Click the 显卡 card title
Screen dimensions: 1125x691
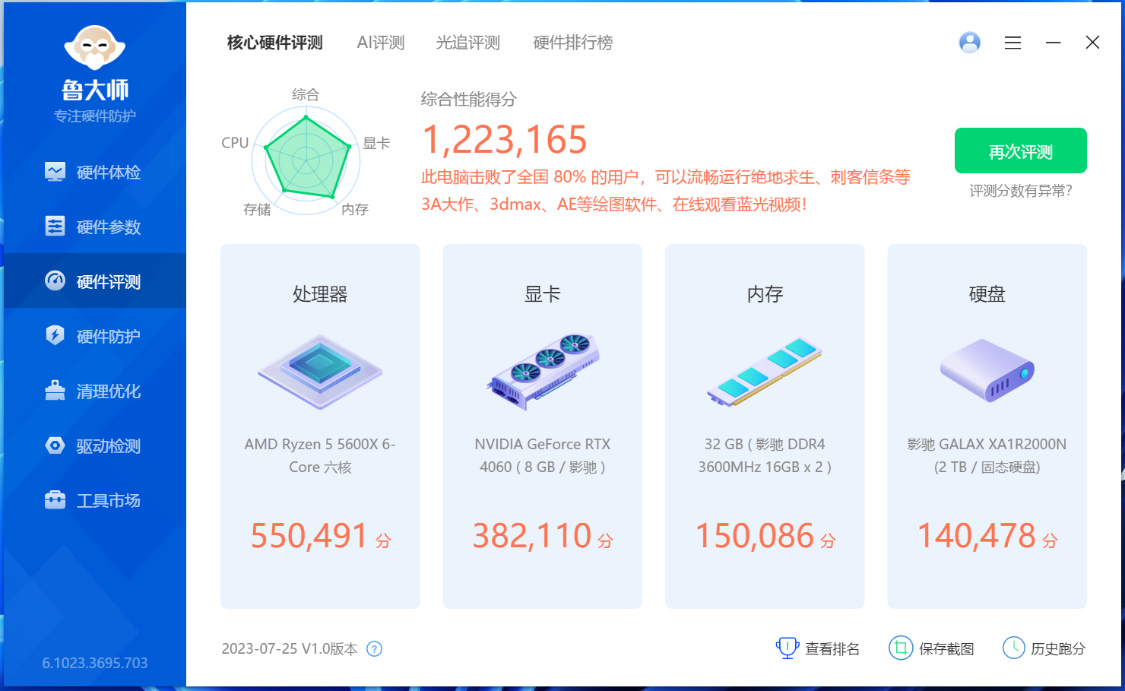click(542, 294)
